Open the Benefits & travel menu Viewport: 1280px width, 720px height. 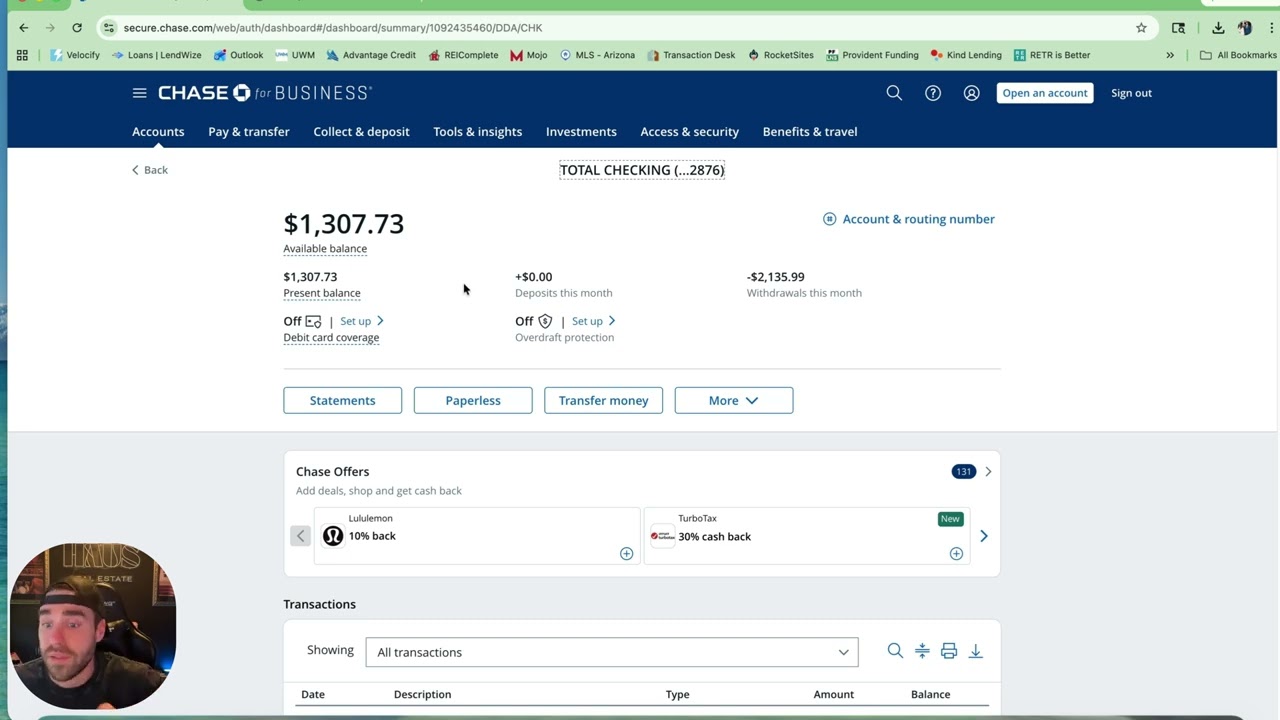point(810,131)
